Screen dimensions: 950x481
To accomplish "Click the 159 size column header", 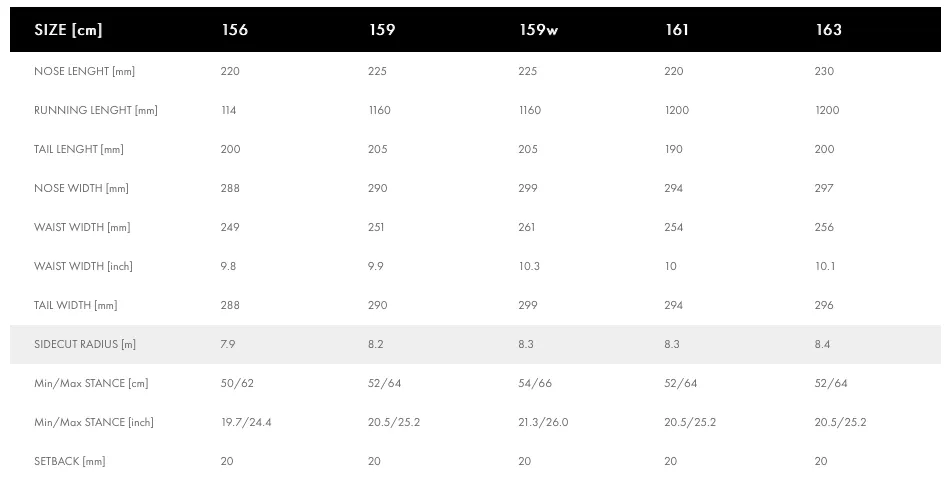I will [x=382, y=30].
